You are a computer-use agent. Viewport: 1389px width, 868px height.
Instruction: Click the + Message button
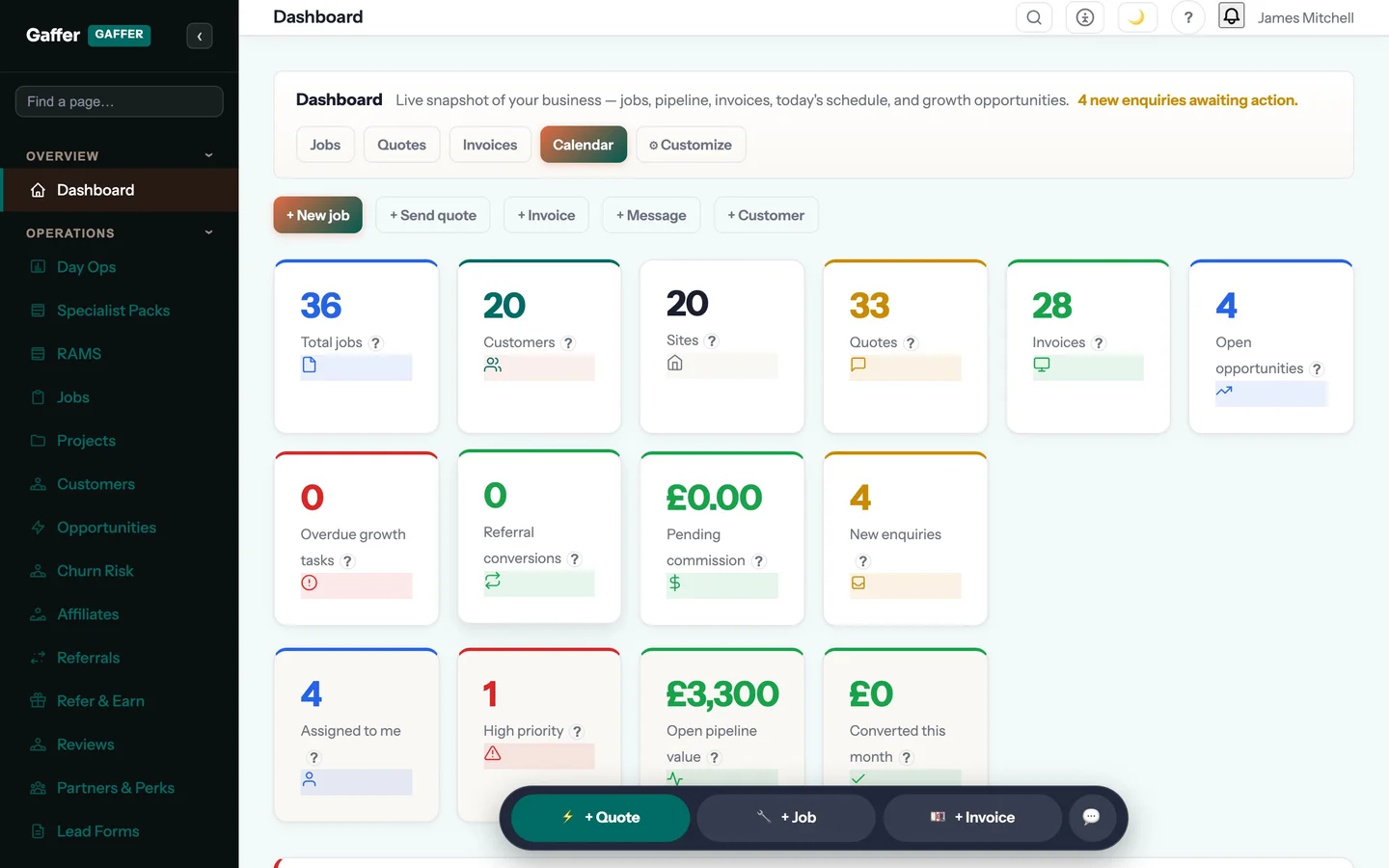(651, 215)
